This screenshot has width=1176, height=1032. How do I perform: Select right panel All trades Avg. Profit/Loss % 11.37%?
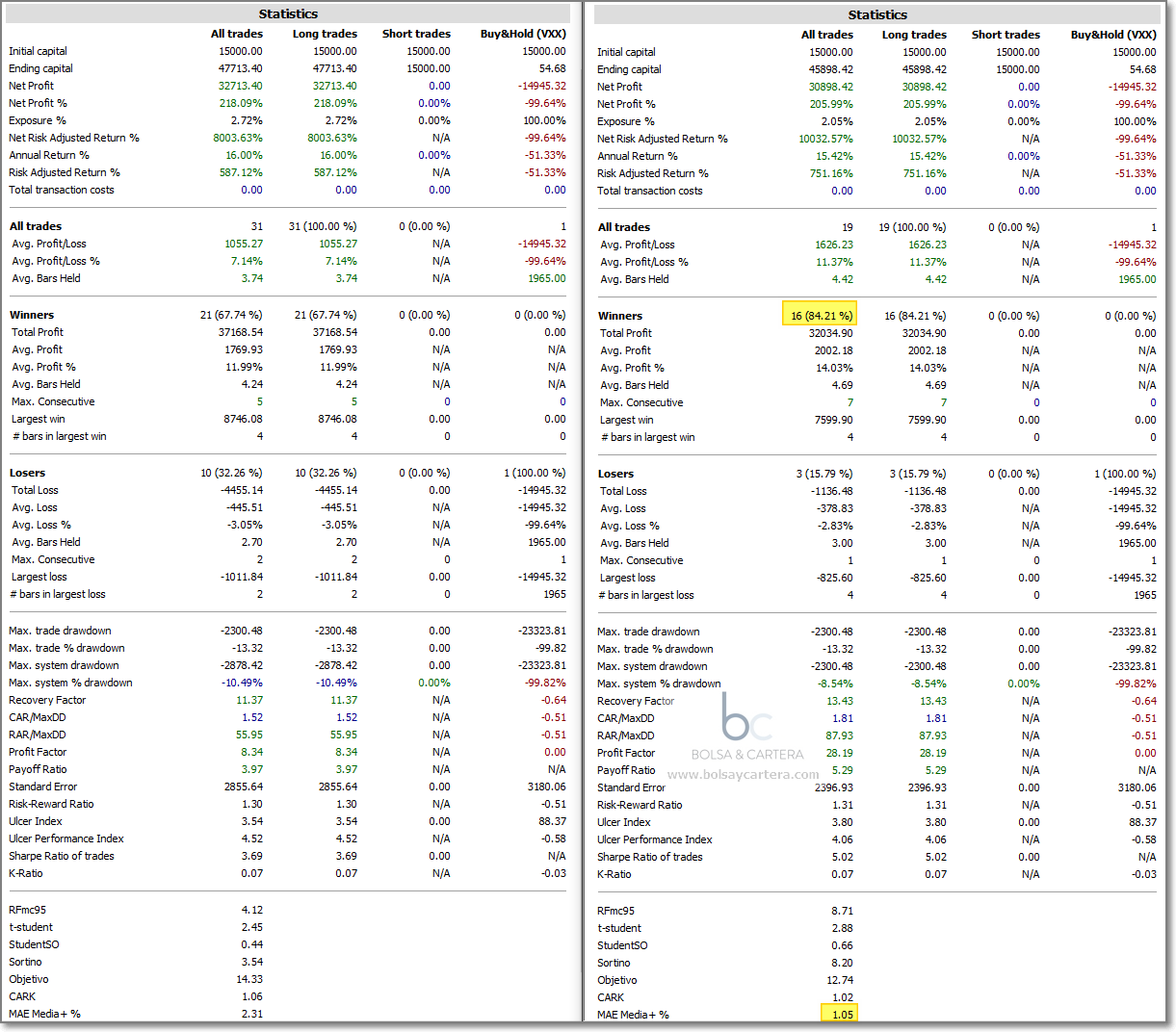(x=835, y=262)
